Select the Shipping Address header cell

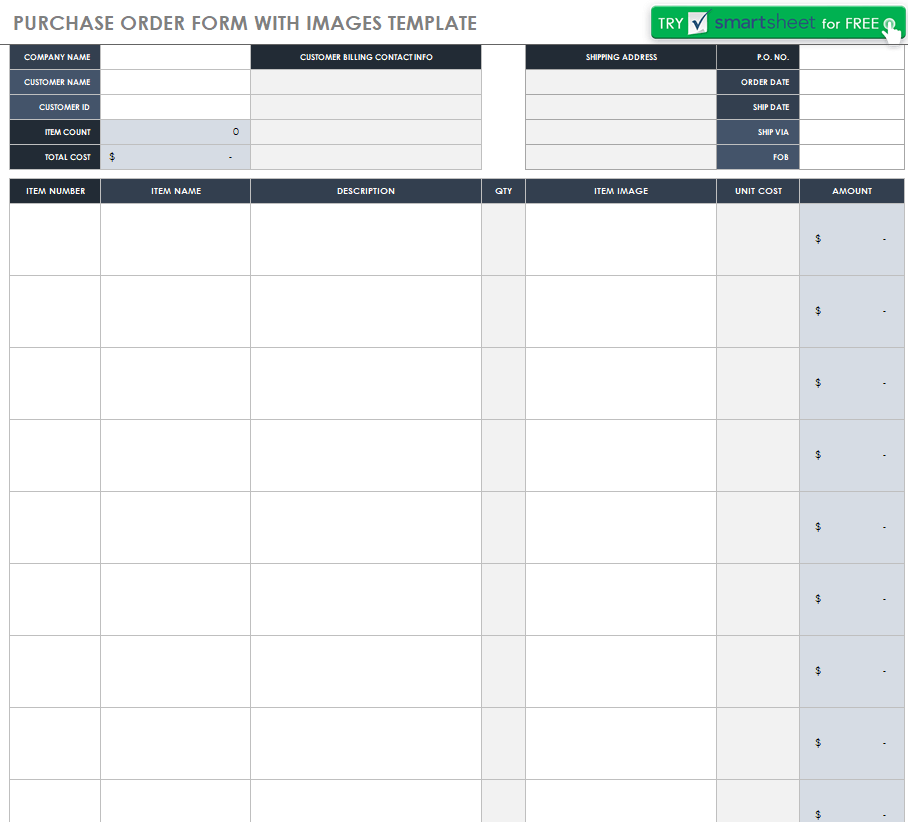[x=621, y=57]
